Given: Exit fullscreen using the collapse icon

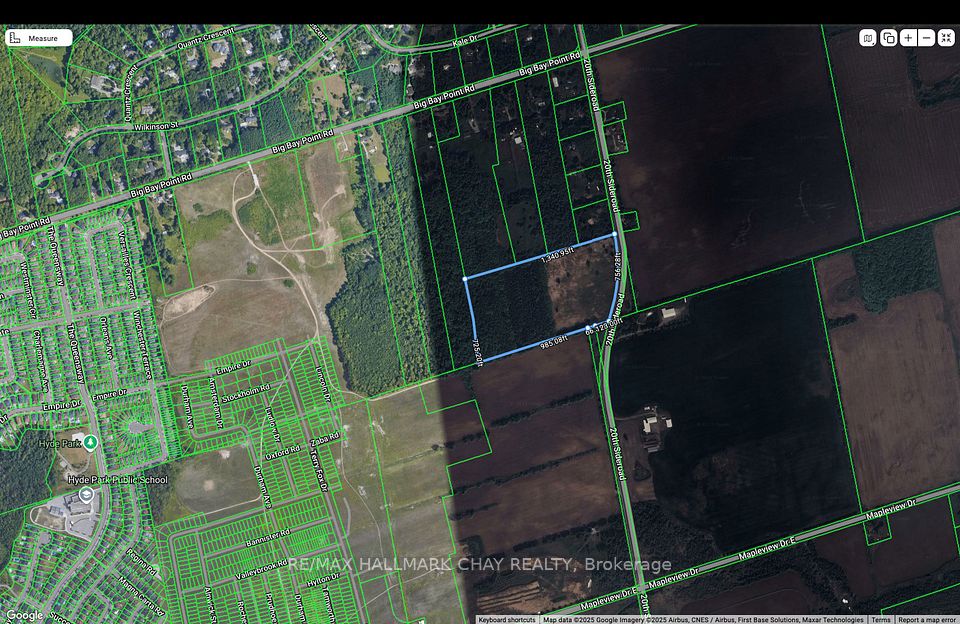Looking at the screenshot, I should coord(947,38).
